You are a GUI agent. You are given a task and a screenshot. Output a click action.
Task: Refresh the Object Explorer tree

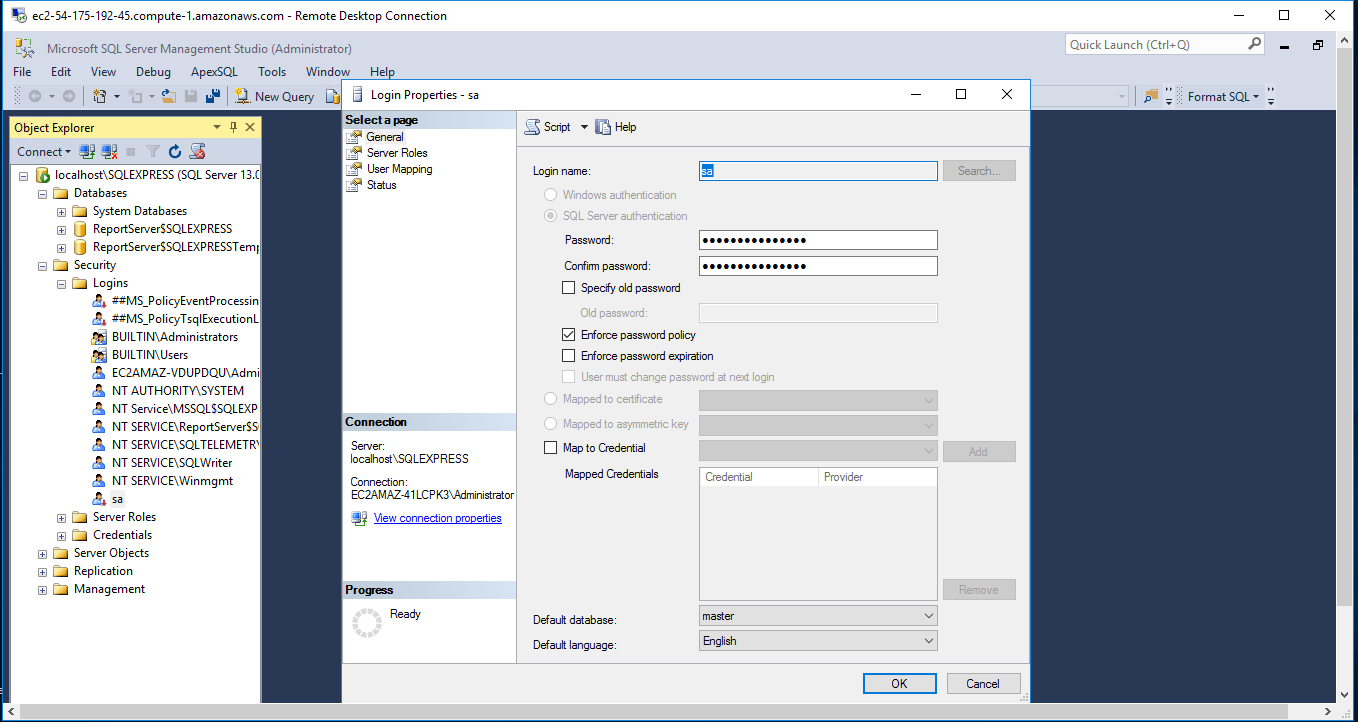point(174,151)
